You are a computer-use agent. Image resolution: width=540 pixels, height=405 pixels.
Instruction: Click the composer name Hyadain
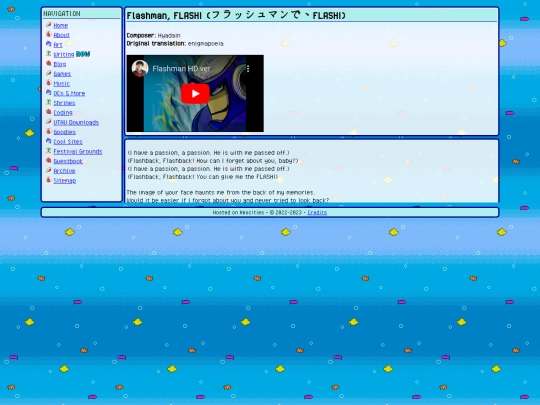click(169, 35)
